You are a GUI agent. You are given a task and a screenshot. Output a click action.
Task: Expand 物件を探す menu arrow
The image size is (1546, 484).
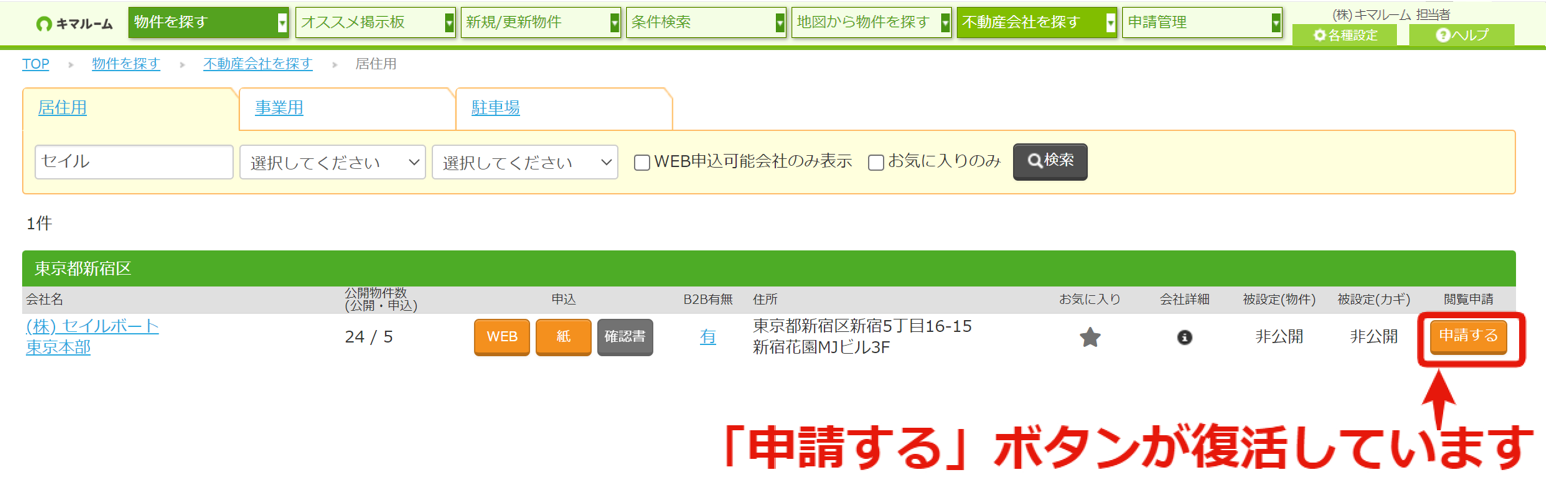tap(282, 23)
